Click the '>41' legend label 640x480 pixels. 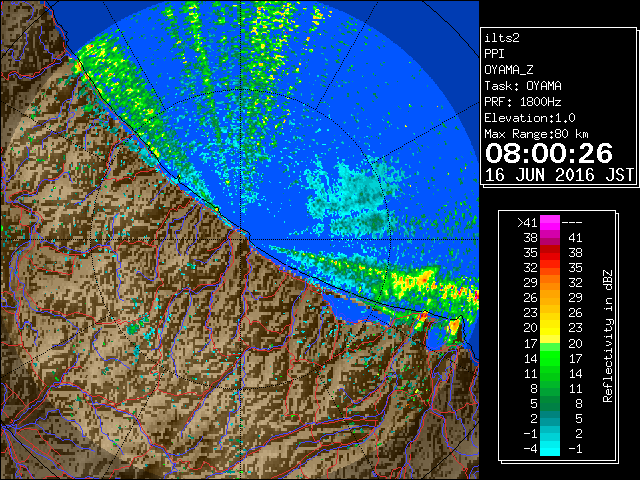click(527, 223)
